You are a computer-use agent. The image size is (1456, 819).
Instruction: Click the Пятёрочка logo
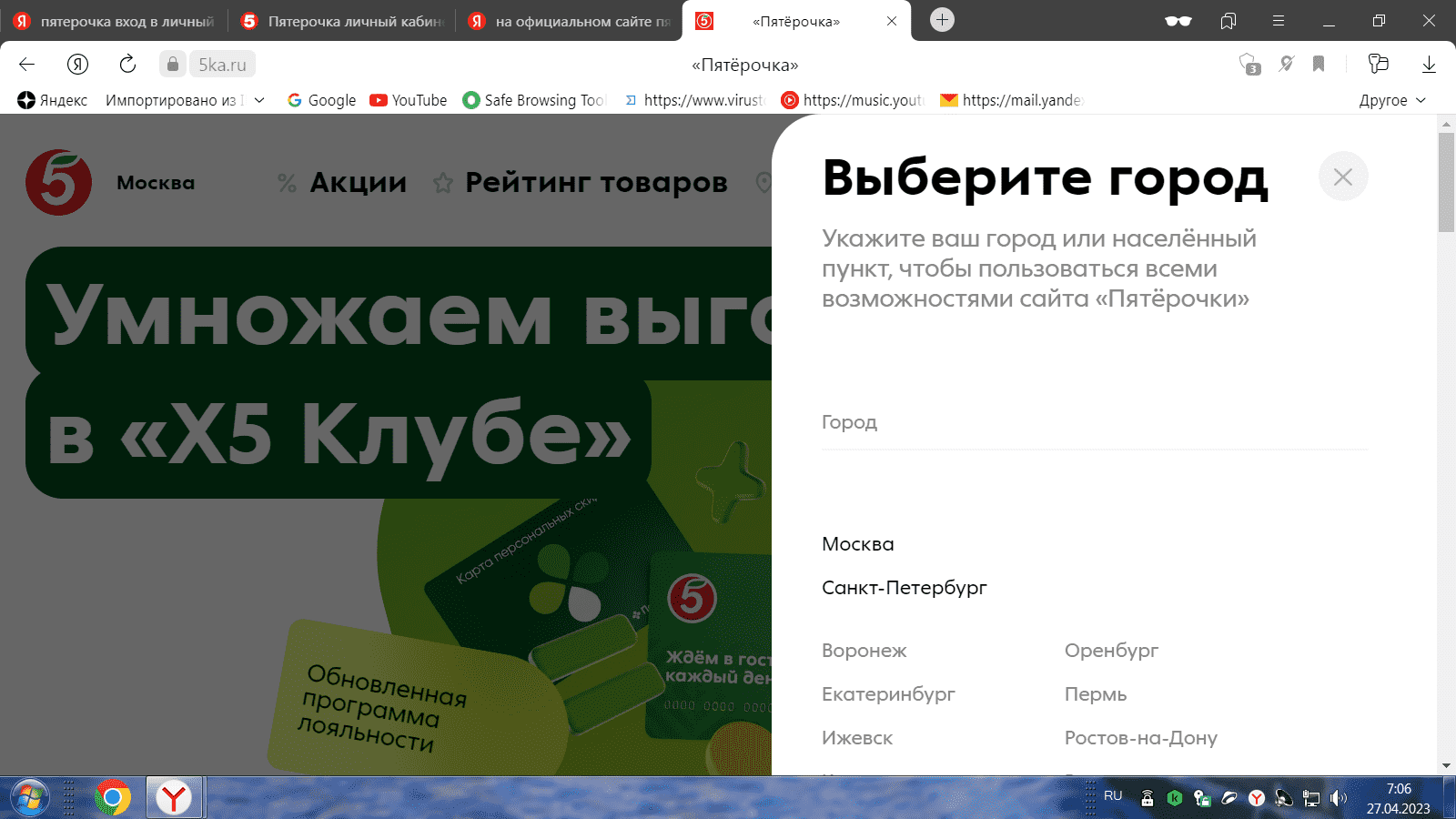pos(58,183)
